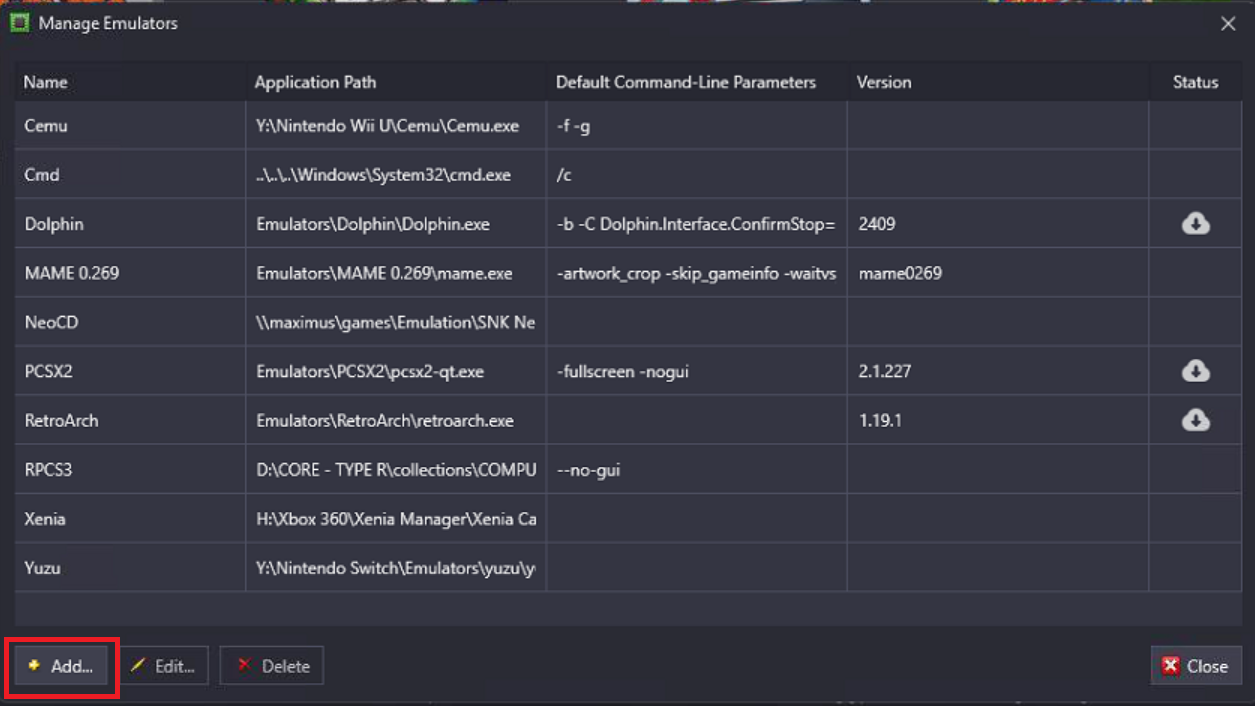Click the D:\CORE - TYPE R path

tap(396, 469)
